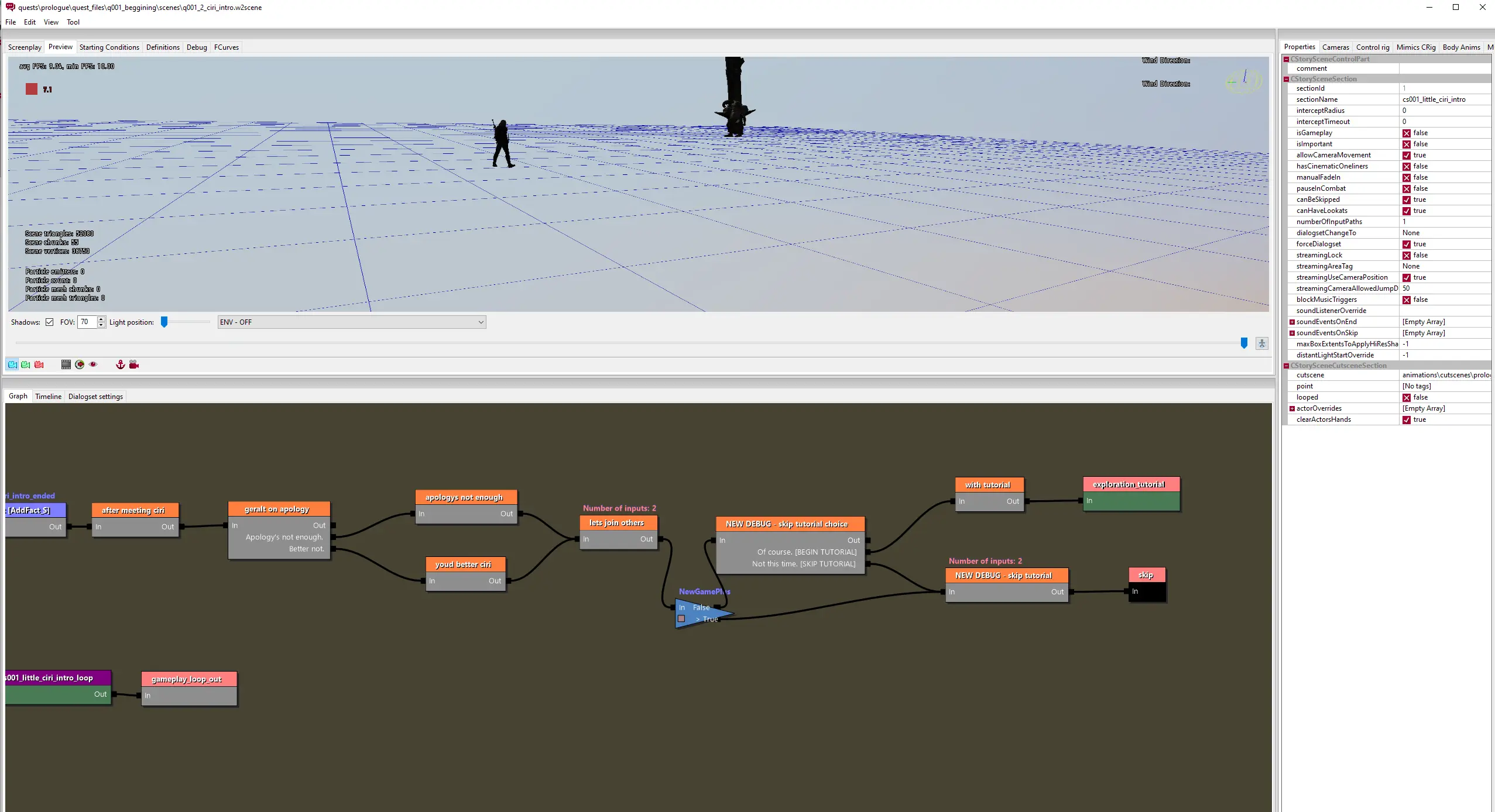Click the film strip icon
The height and width of the screenshot is (812, 1495).
66,364
